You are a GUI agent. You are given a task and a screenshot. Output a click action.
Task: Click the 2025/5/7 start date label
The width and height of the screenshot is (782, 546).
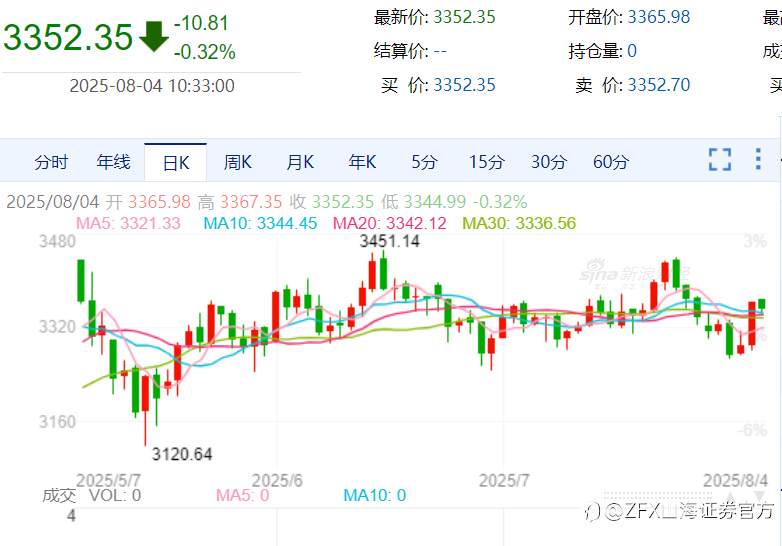108,481
